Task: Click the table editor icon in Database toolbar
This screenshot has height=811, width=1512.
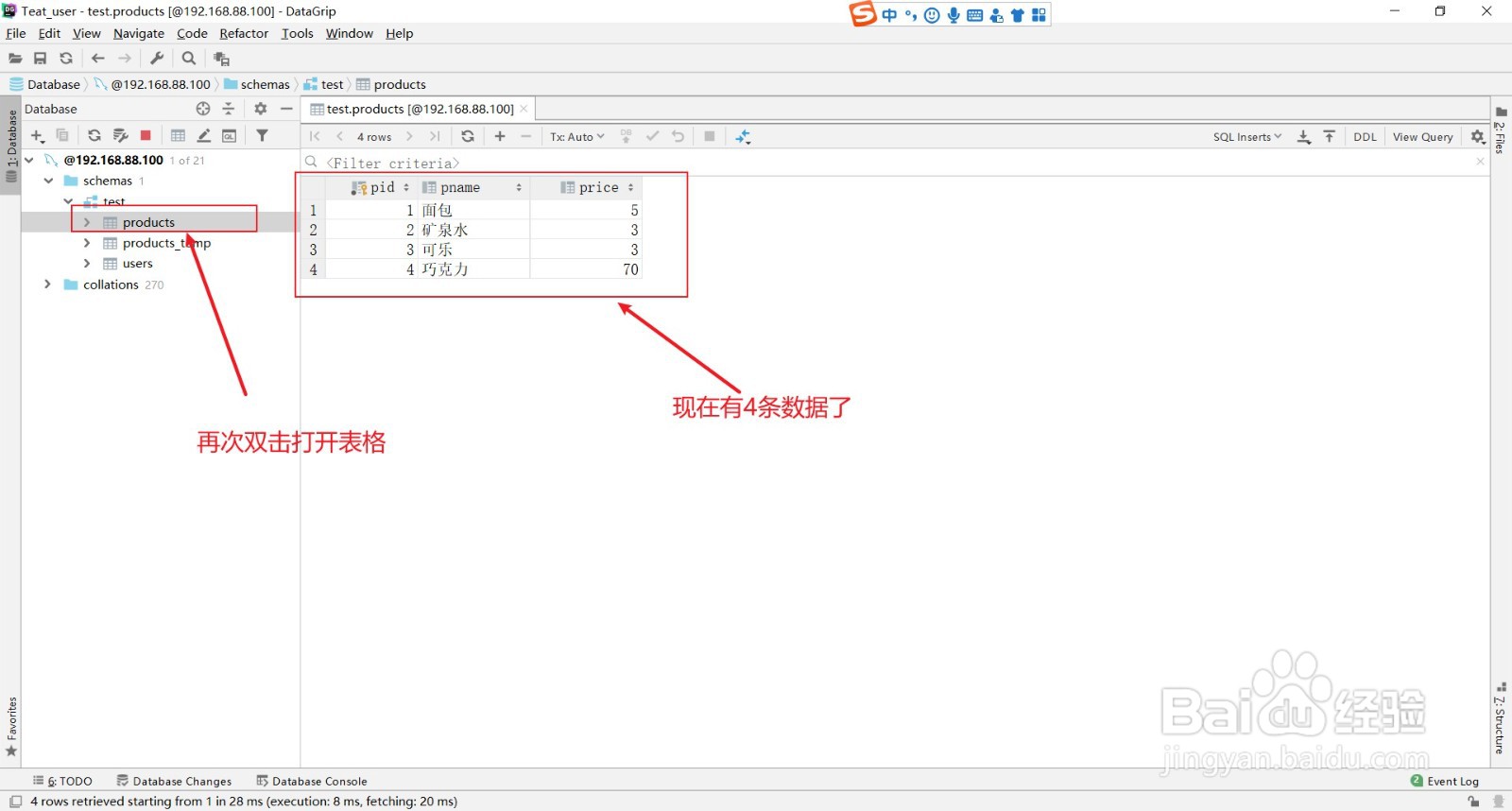Action: (x=178, y=136)
